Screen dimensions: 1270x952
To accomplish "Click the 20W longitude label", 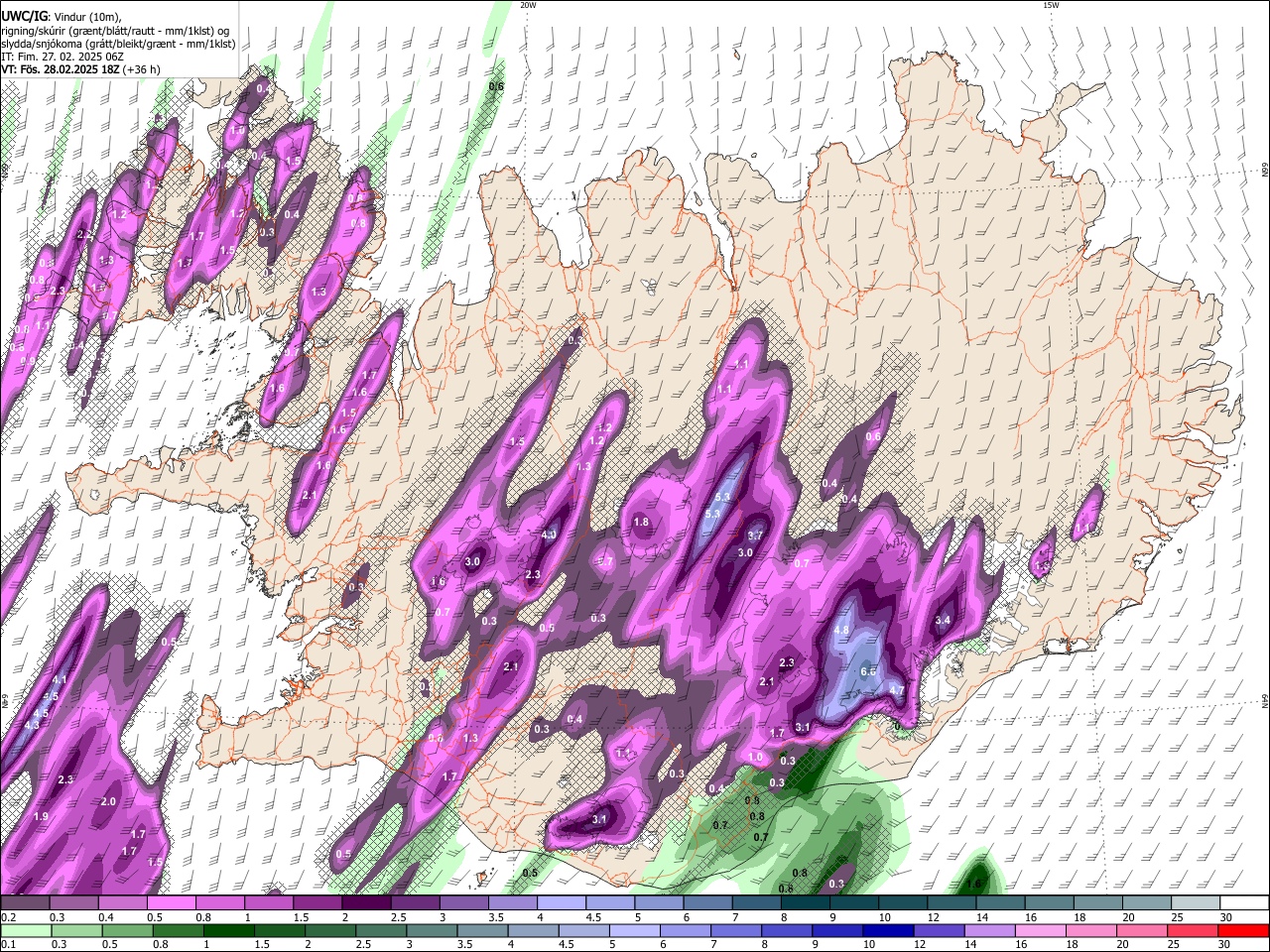I will tap(528, 5).
